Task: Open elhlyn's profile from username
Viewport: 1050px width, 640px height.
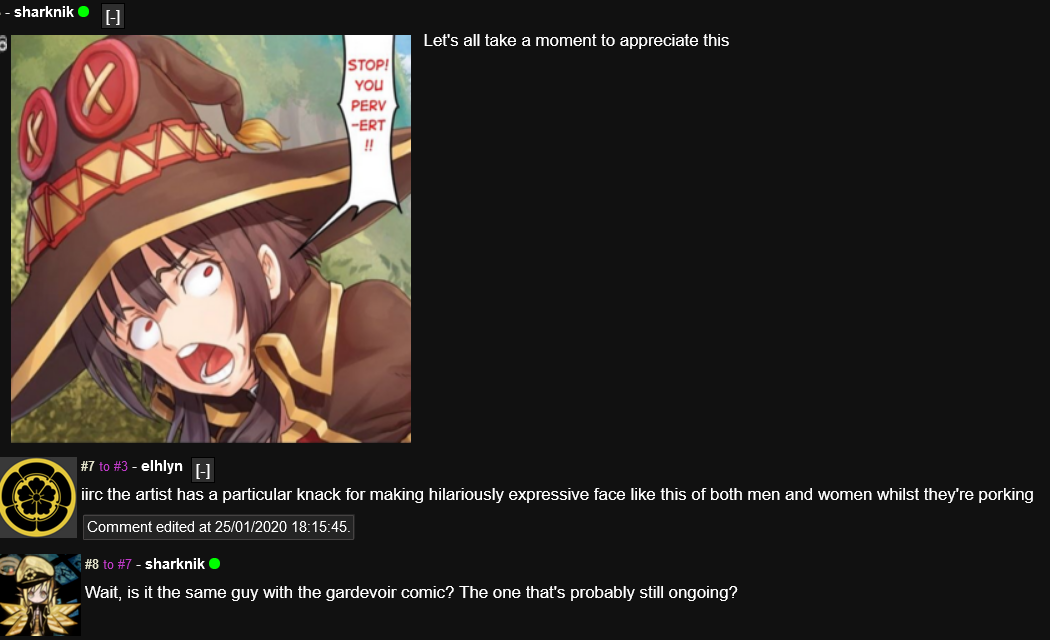Action: point(161,466)
